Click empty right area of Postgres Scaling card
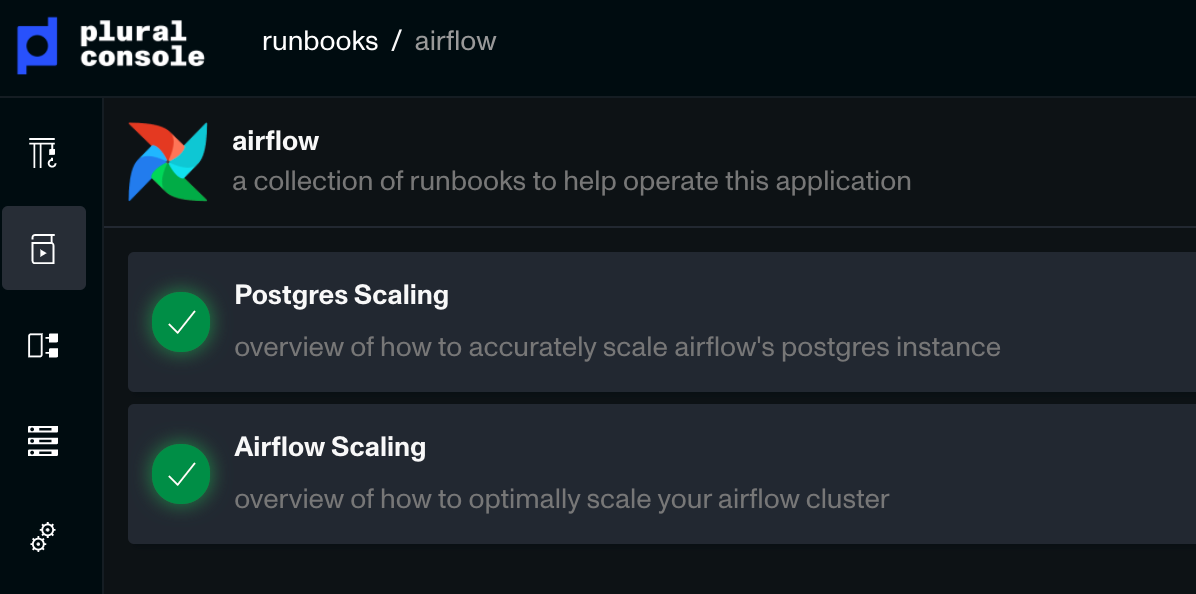Viewport: 1196px width, 594px height. [1098, 322]
